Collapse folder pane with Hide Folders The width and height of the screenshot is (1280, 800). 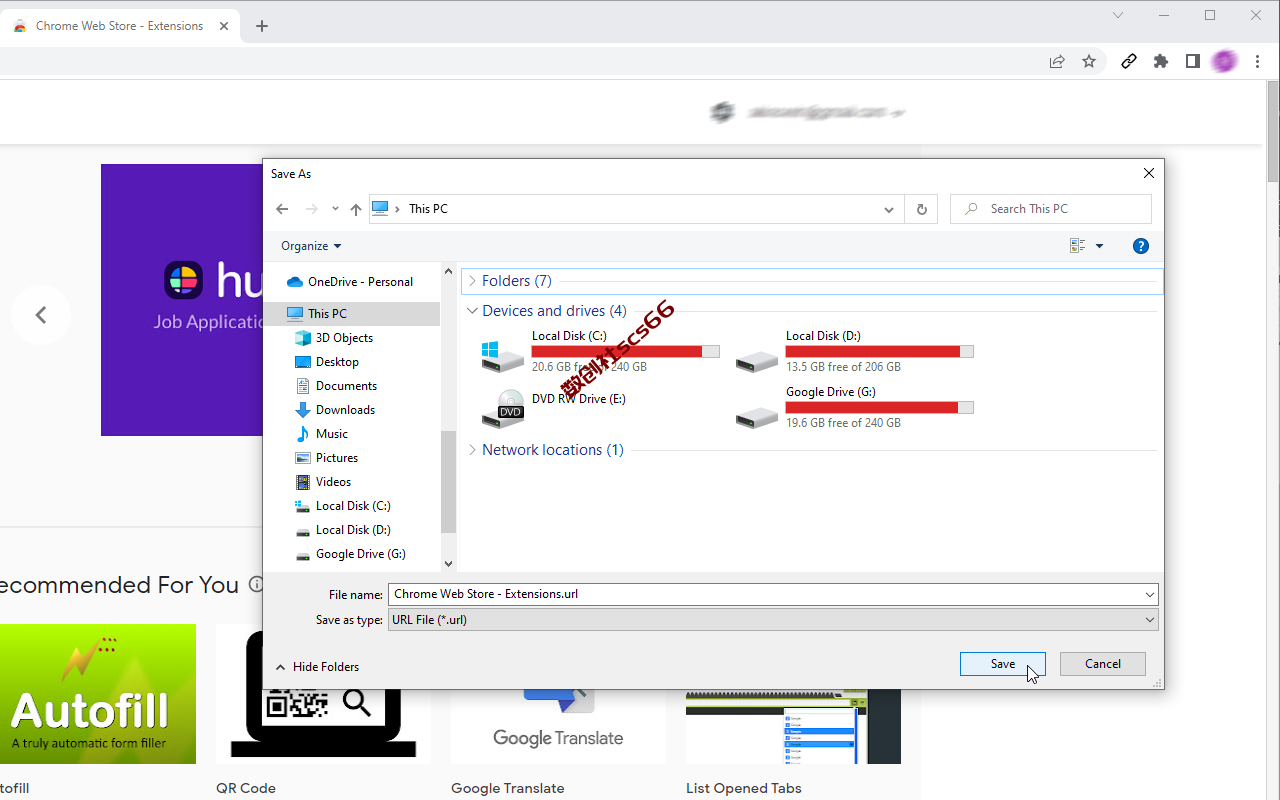317,667
